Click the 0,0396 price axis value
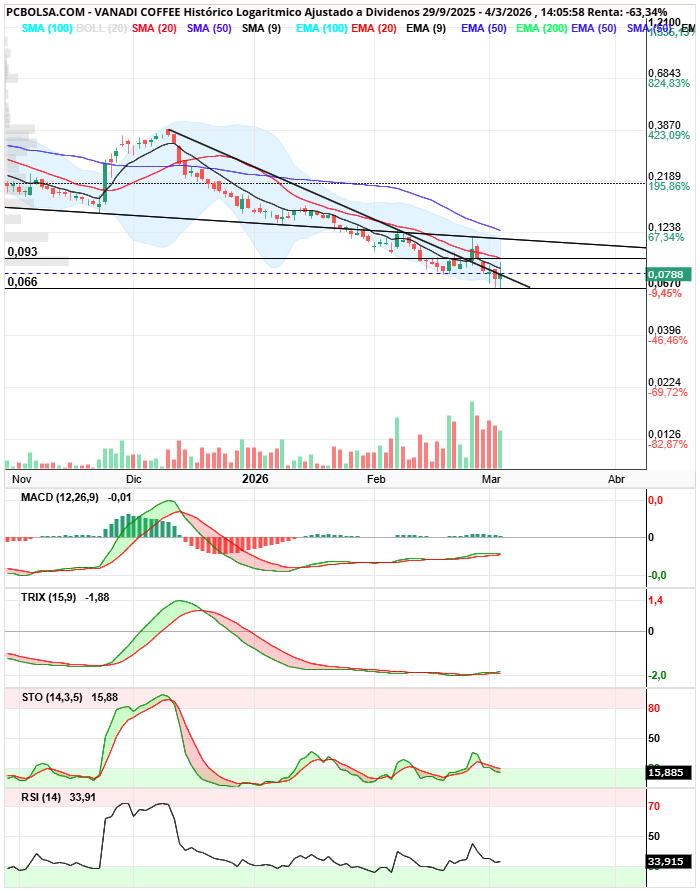 click(665, 331)
